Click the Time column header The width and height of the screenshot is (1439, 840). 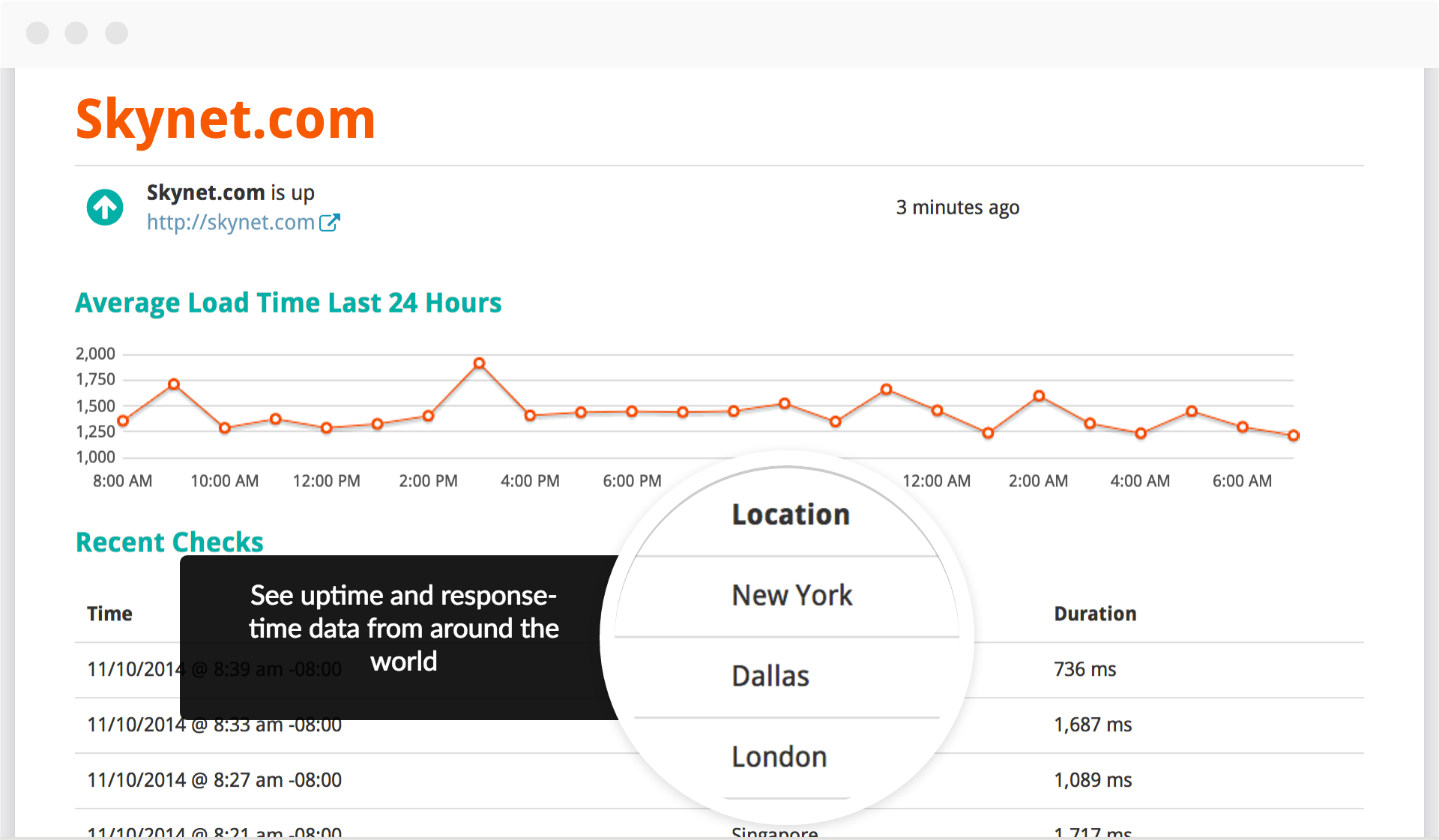coord(109,614)
